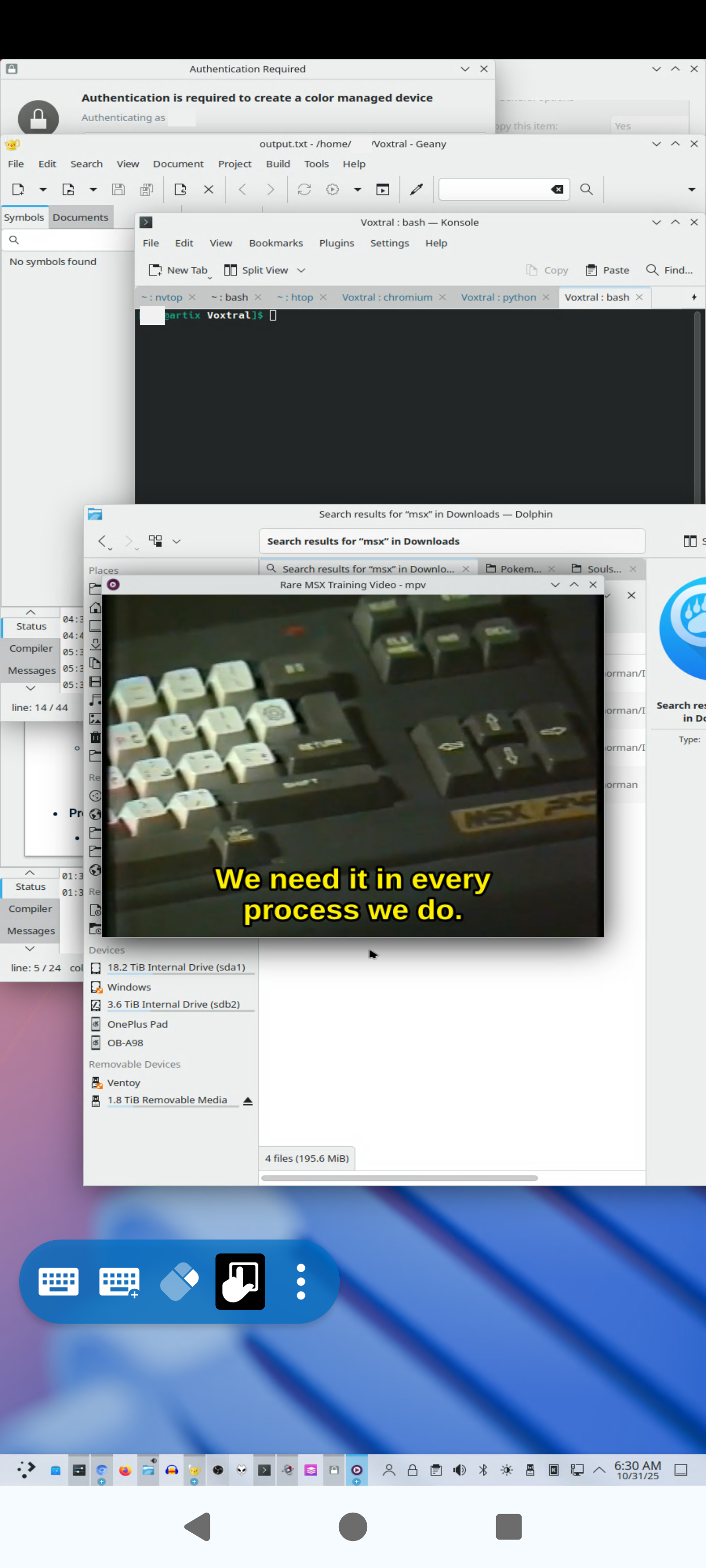Click Dolphin's view mode icon
The height and width of the screenshot is (1568, 706).
pos(156,540)
